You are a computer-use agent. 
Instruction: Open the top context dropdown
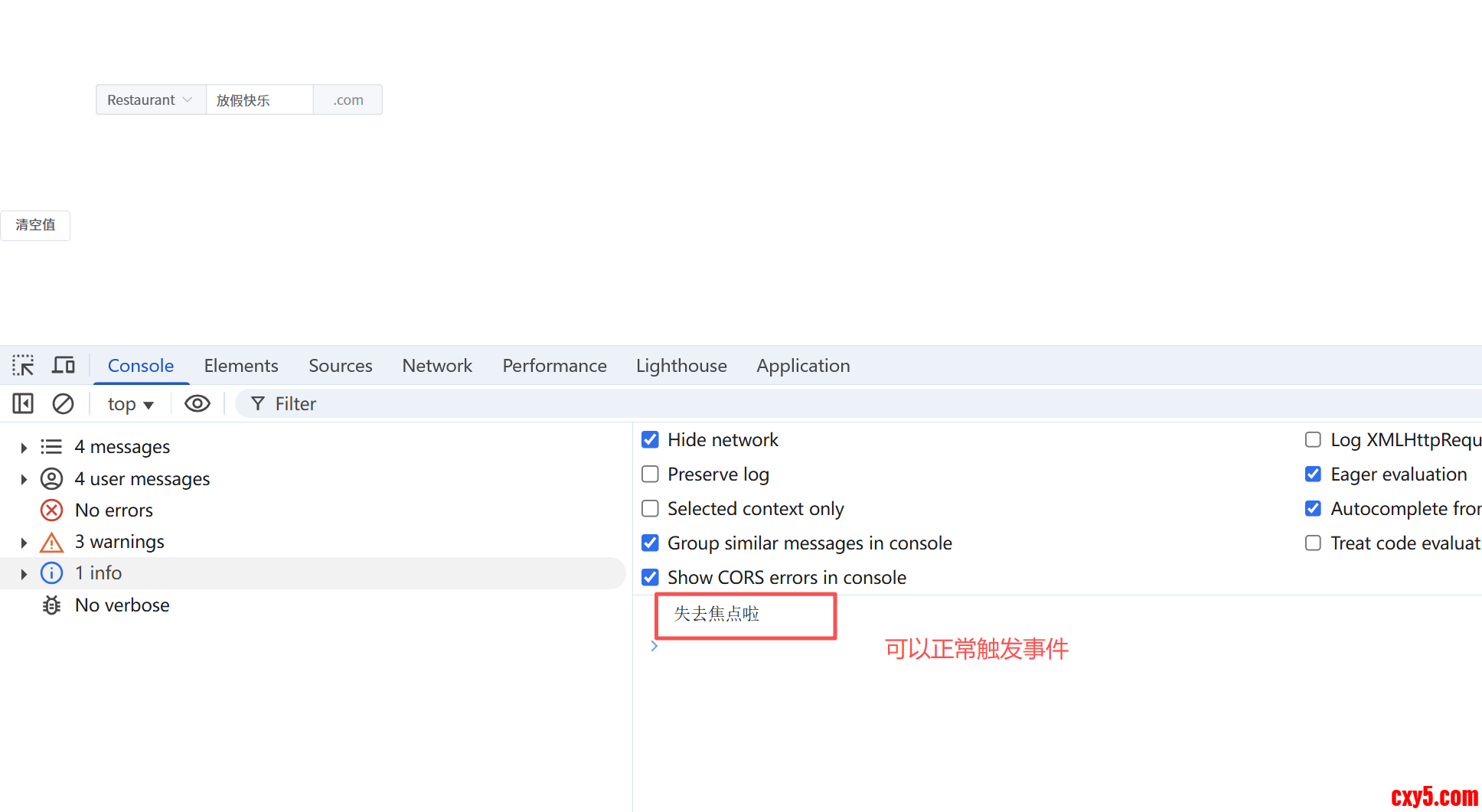130,404
